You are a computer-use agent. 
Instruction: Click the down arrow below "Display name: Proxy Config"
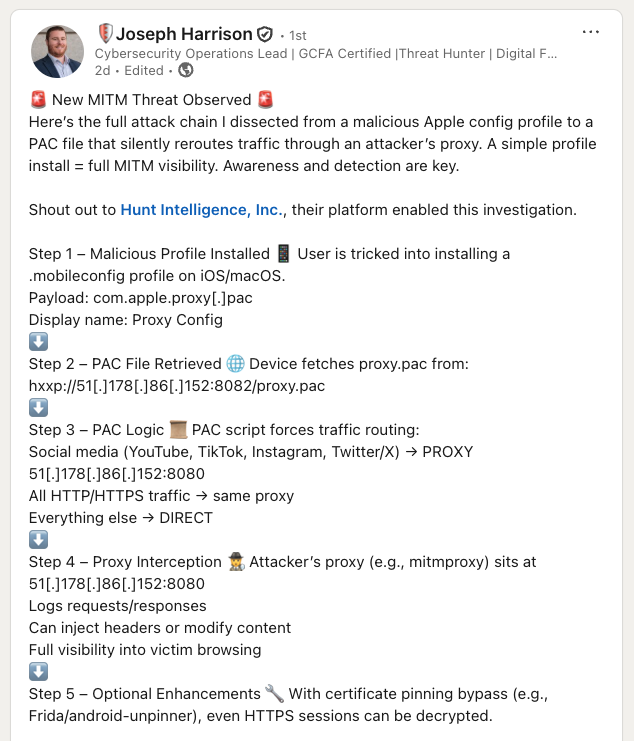tap(38, 342)
